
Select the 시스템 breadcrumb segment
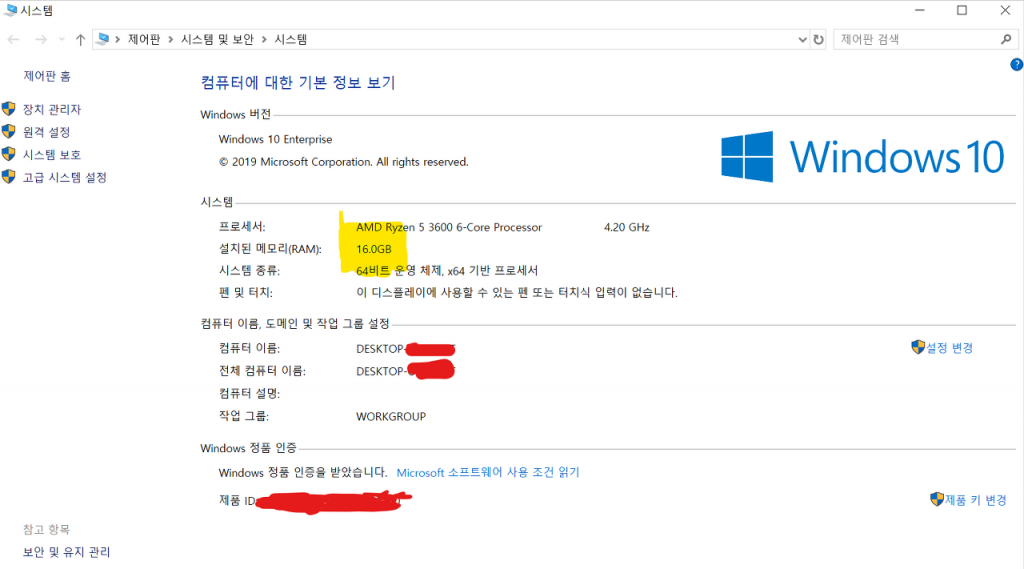coord(291,39)
